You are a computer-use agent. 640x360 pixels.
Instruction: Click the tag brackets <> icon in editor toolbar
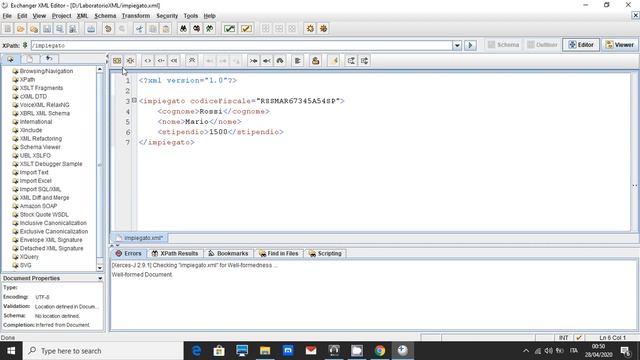148,61
